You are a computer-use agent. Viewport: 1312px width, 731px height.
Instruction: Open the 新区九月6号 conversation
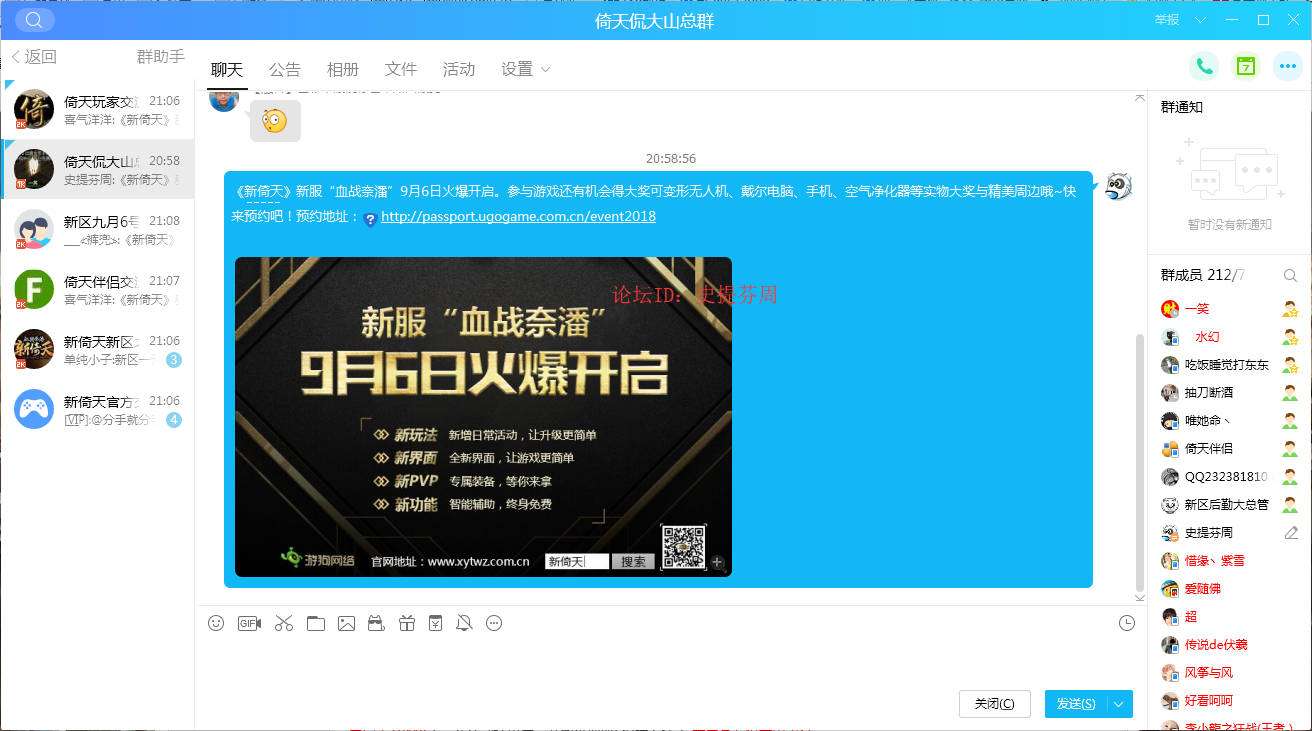tap(97, 230)
